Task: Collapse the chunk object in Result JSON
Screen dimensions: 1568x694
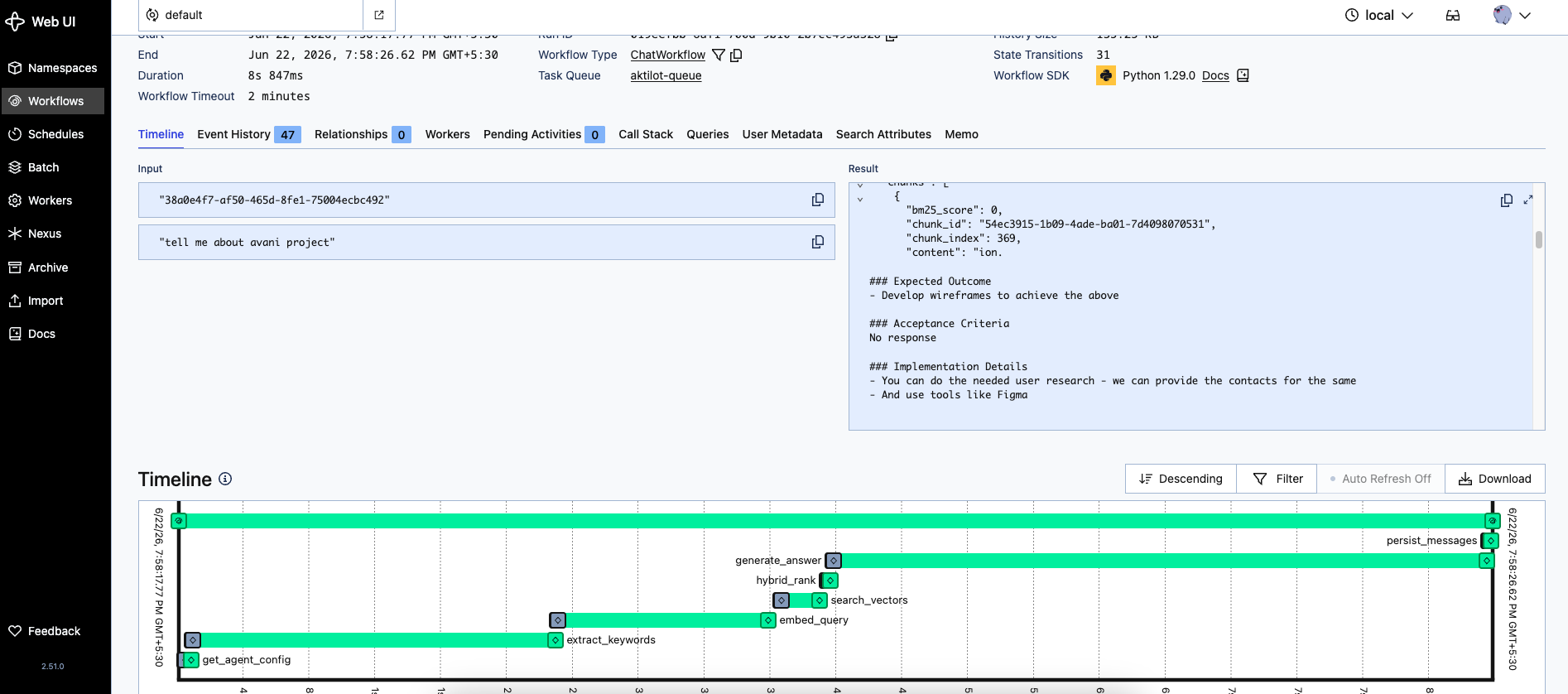Action: (860, 200)
